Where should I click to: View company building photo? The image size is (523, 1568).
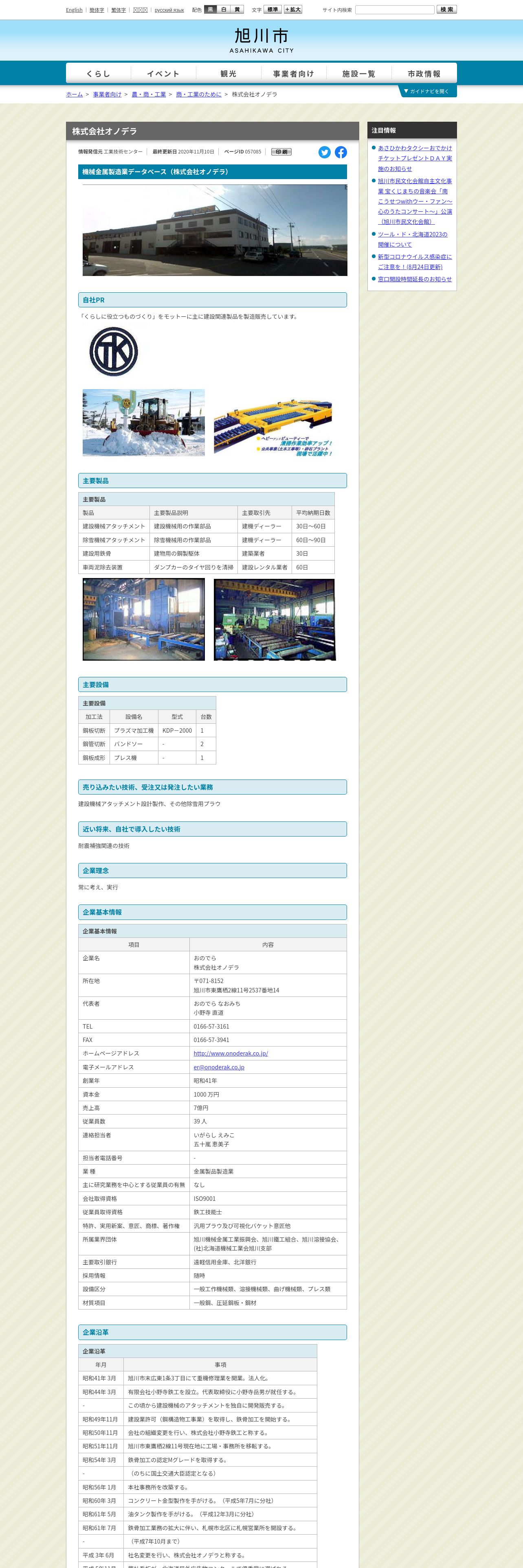click(215, 230)
